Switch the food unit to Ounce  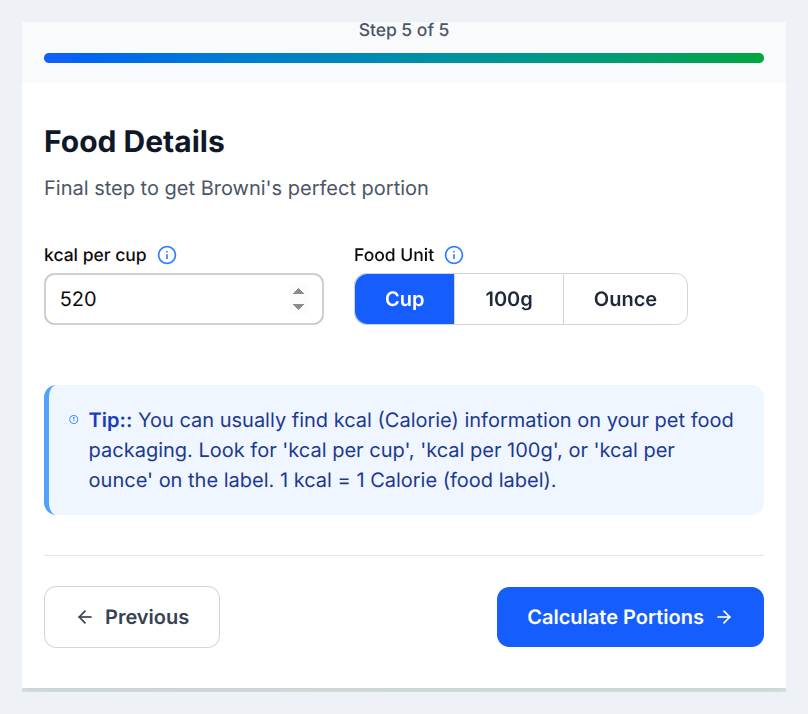625,298
